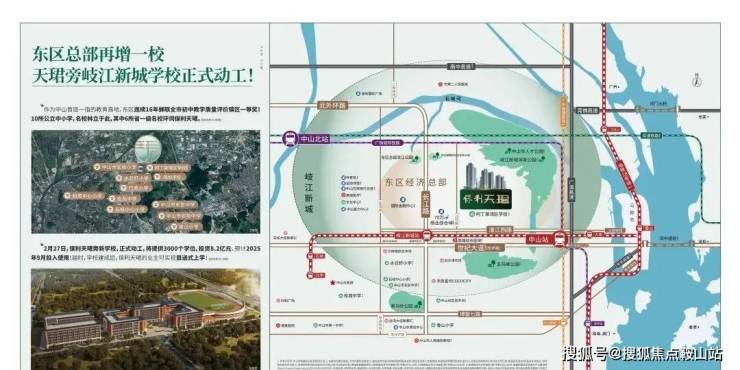Click the tree icon in 金马峰公园
Viewport: 740px width, 370px height.
(x=493, y=262)
